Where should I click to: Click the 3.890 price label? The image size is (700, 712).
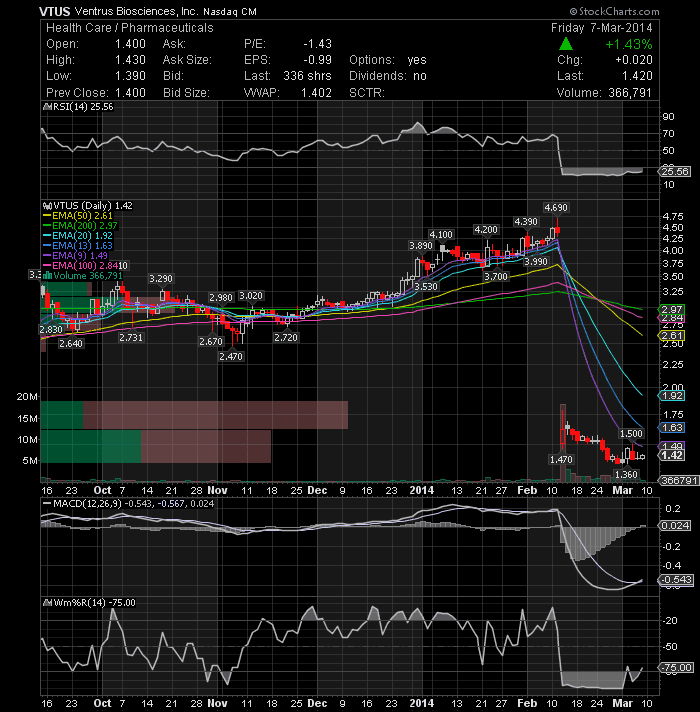[x=421, y=246]
